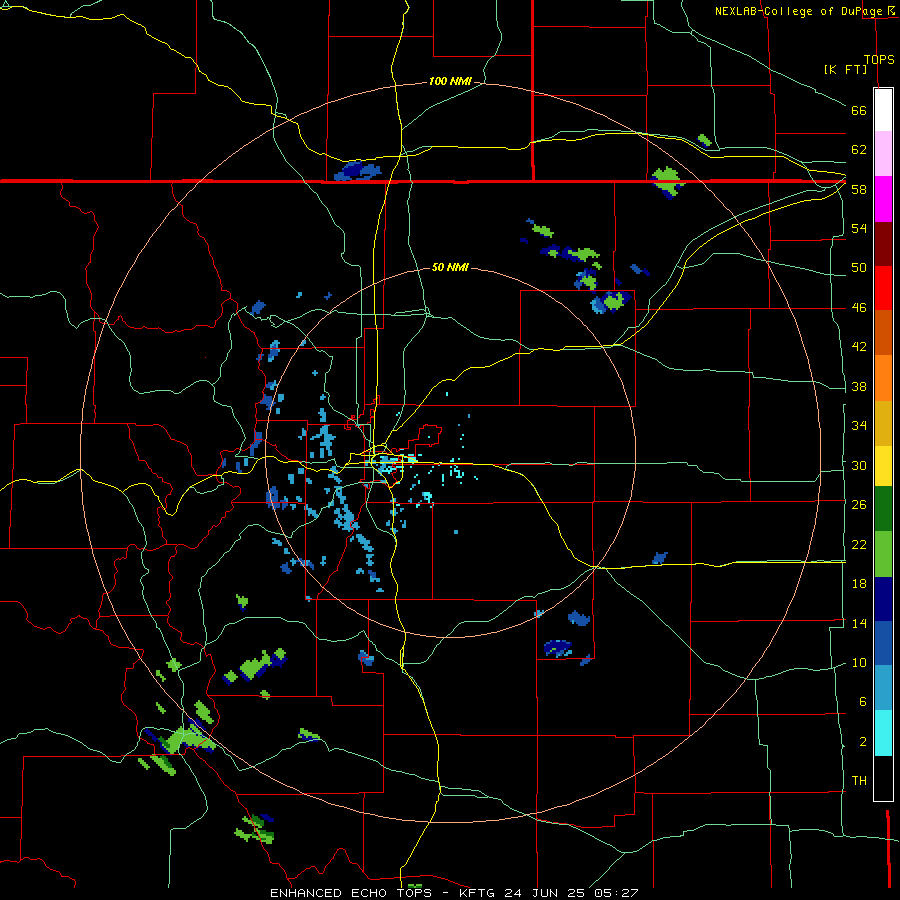This screenshot has height=900, width=900.
Task: Select the white swatch in the tops legend
Action: (883, 110)
